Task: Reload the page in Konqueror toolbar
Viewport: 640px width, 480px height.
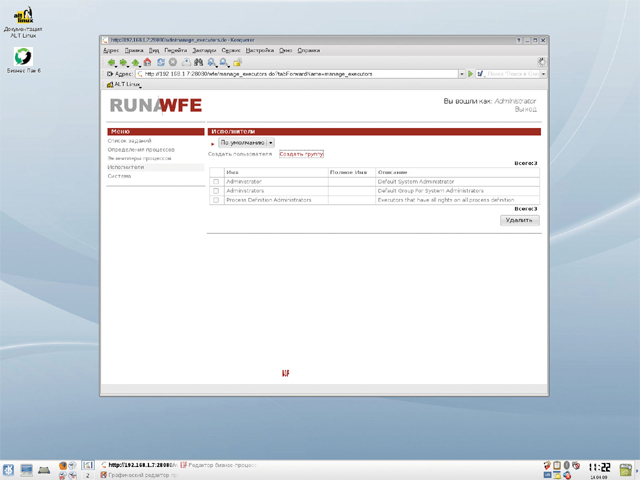Action: (x=161, y=62)
